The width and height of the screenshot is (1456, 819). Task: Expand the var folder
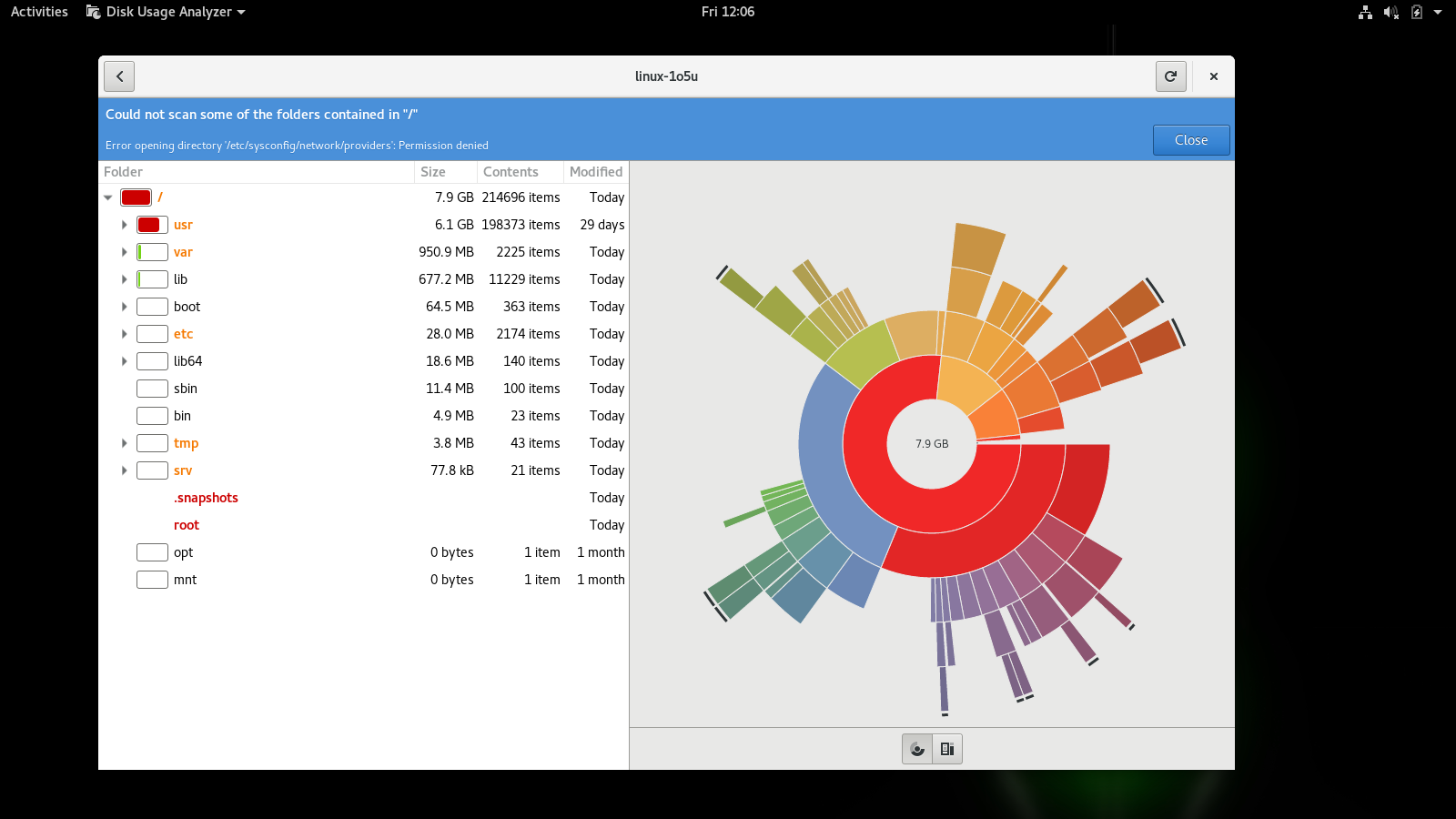tap(125, 252)
